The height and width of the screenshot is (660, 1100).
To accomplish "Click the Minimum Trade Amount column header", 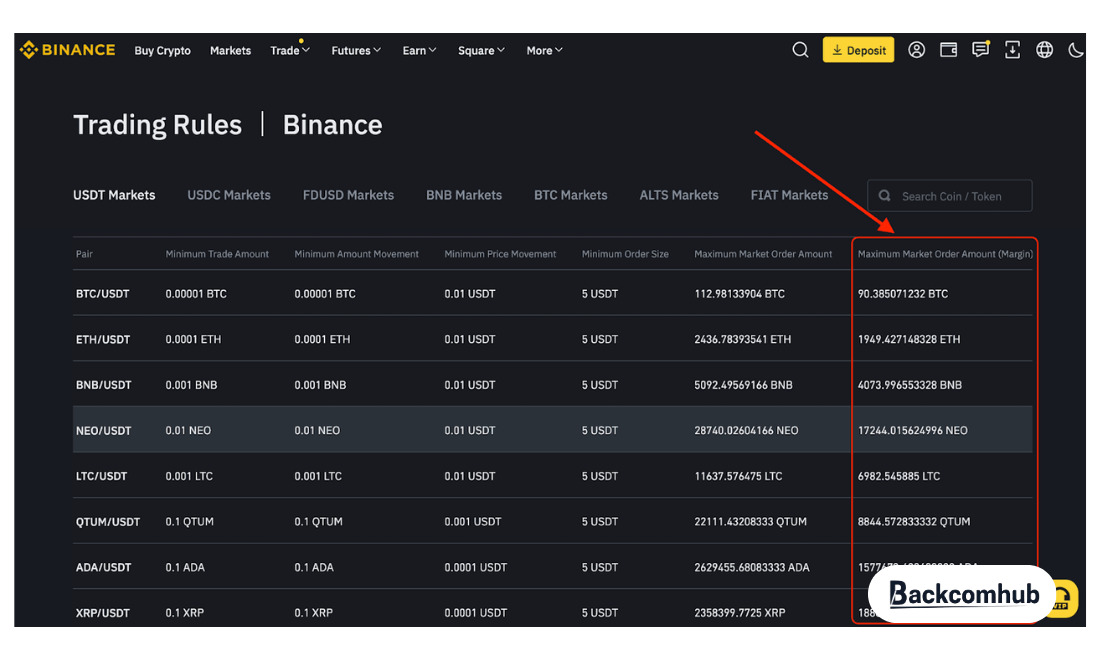I will pos(217,254).
